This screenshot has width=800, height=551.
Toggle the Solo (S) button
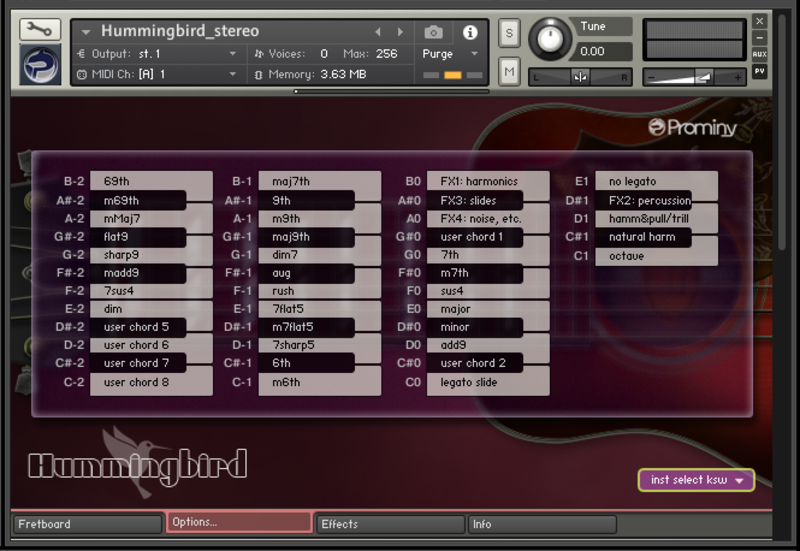(509, 34)
